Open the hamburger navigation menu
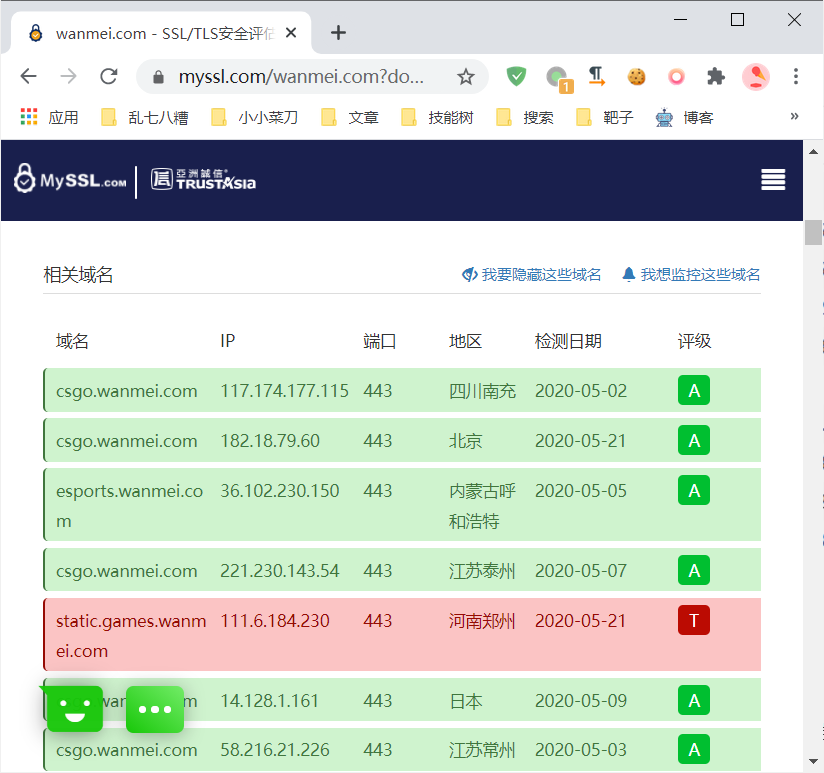Screen dimensions: 824x773 772,180
